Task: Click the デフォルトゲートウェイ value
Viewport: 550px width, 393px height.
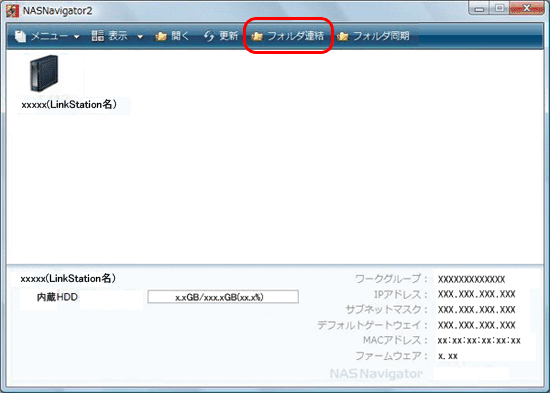Action: (x=476, y=325)
